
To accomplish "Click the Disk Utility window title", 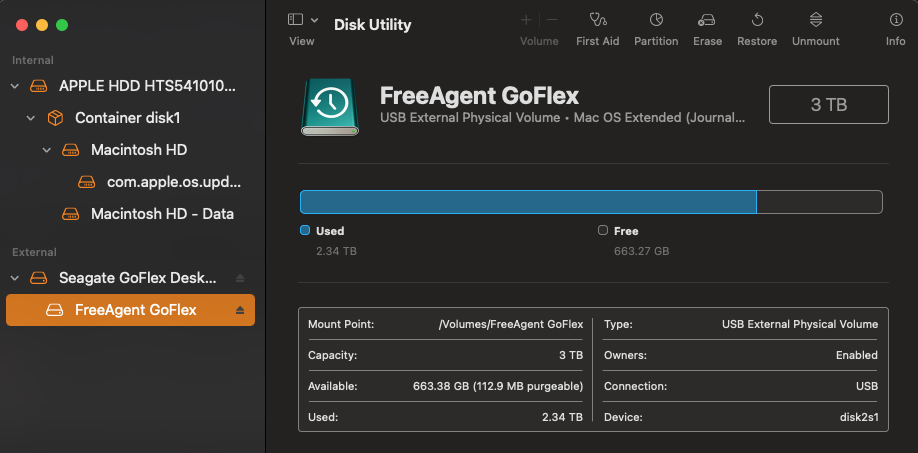I will 372,25.
